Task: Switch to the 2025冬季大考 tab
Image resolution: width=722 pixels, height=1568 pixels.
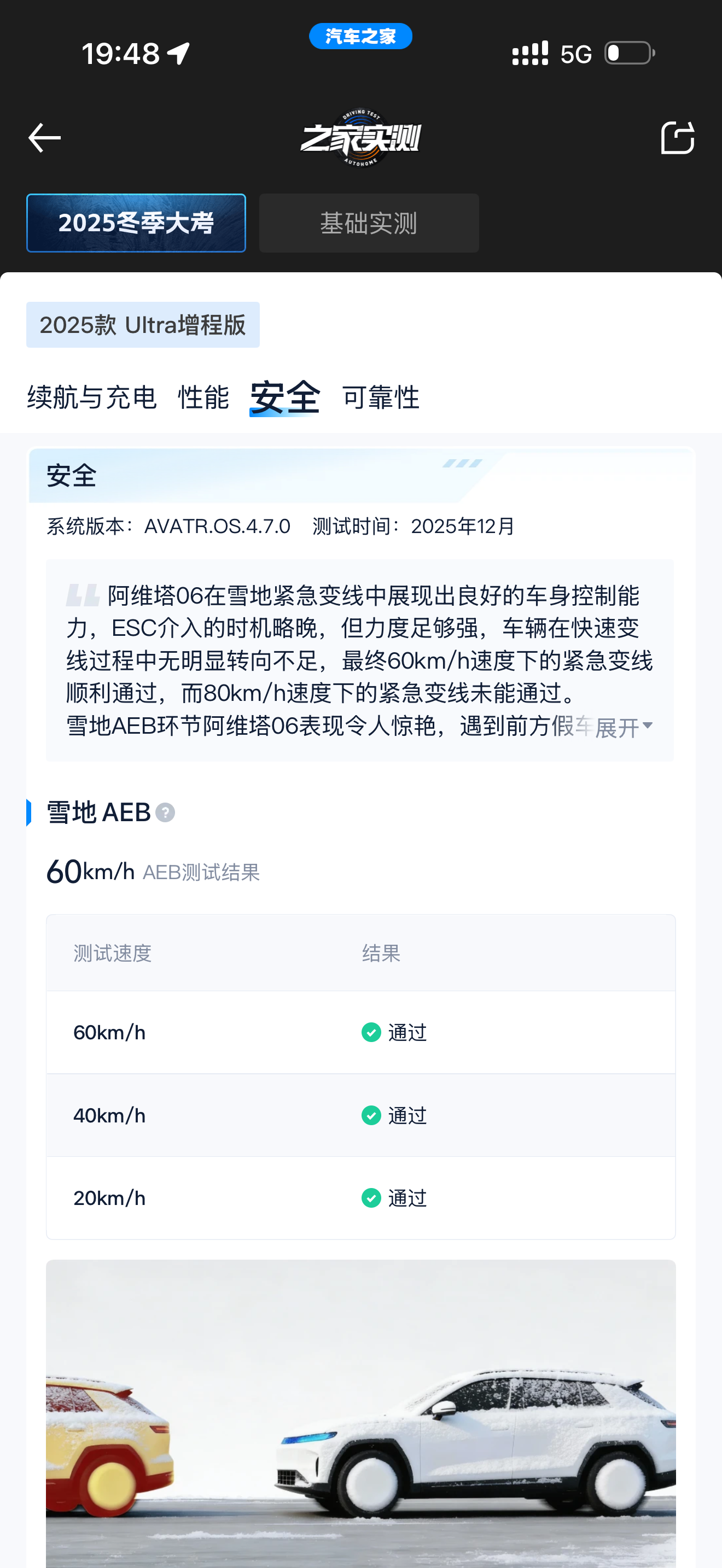Action: 136,223
